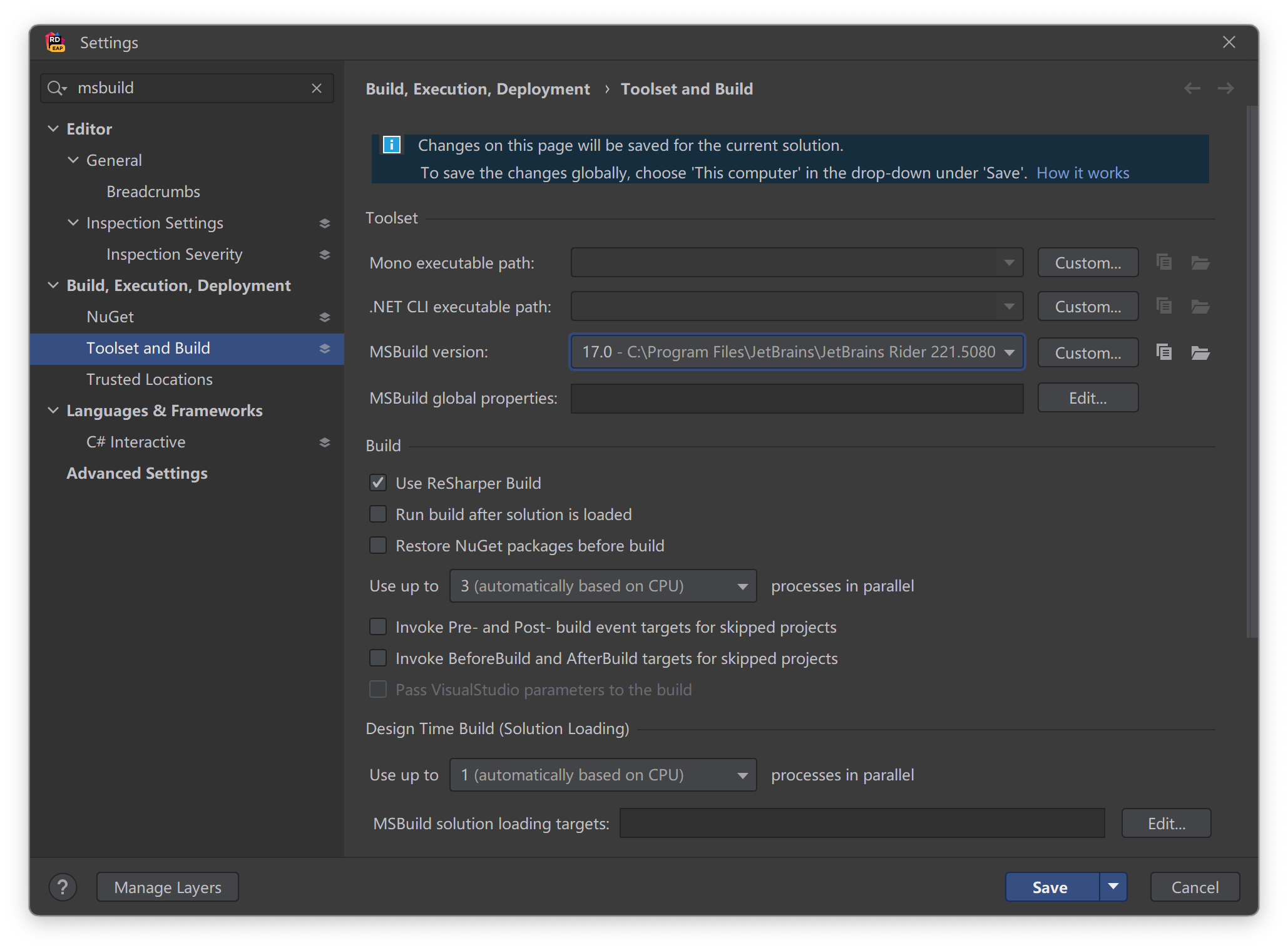Enable Invoke BeforeBuild and AfterBuild targets
The width and height of the screenshot is (1288, 950).
click(378, 658)
